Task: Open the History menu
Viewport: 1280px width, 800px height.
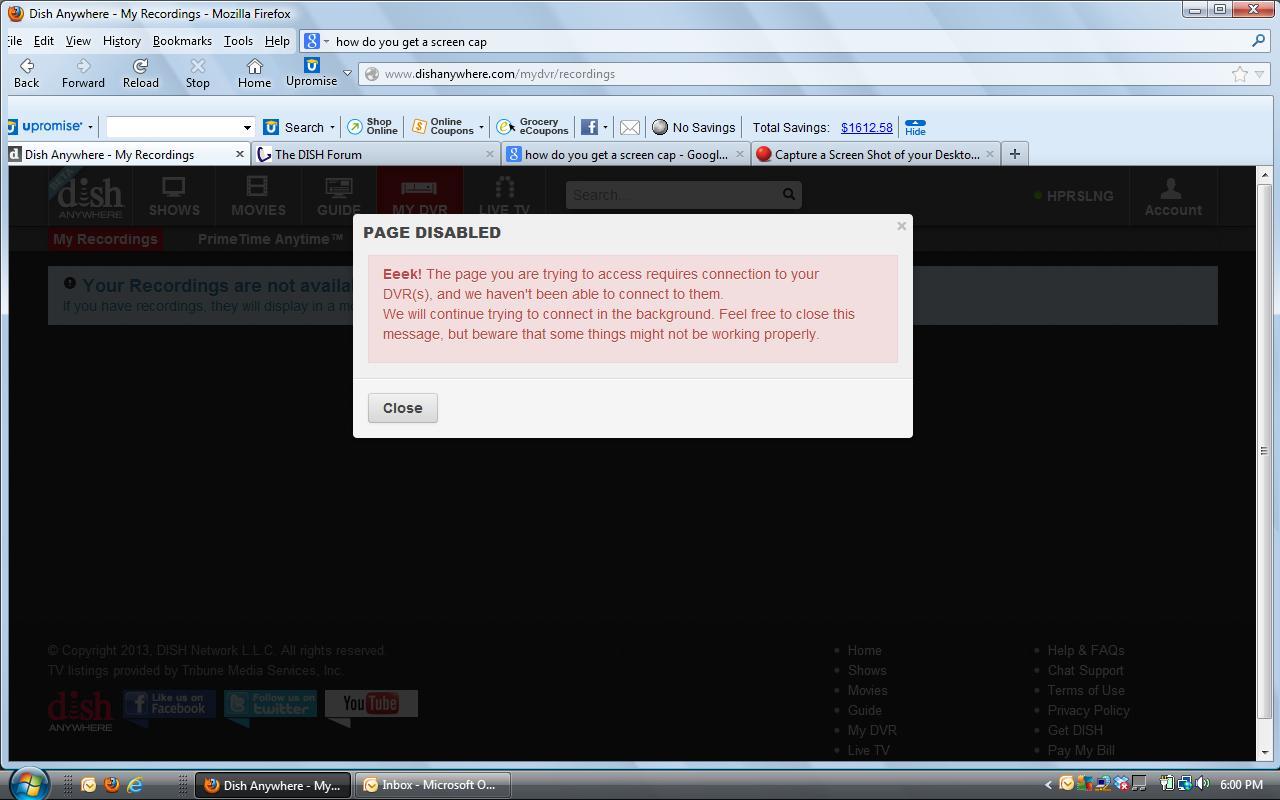Action: tap(121, 41)
